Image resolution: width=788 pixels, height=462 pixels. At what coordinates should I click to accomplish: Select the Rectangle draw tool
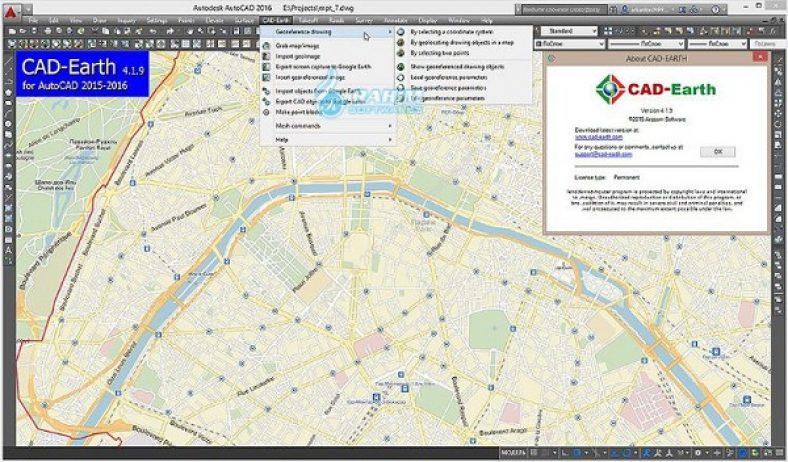[9, 103]
